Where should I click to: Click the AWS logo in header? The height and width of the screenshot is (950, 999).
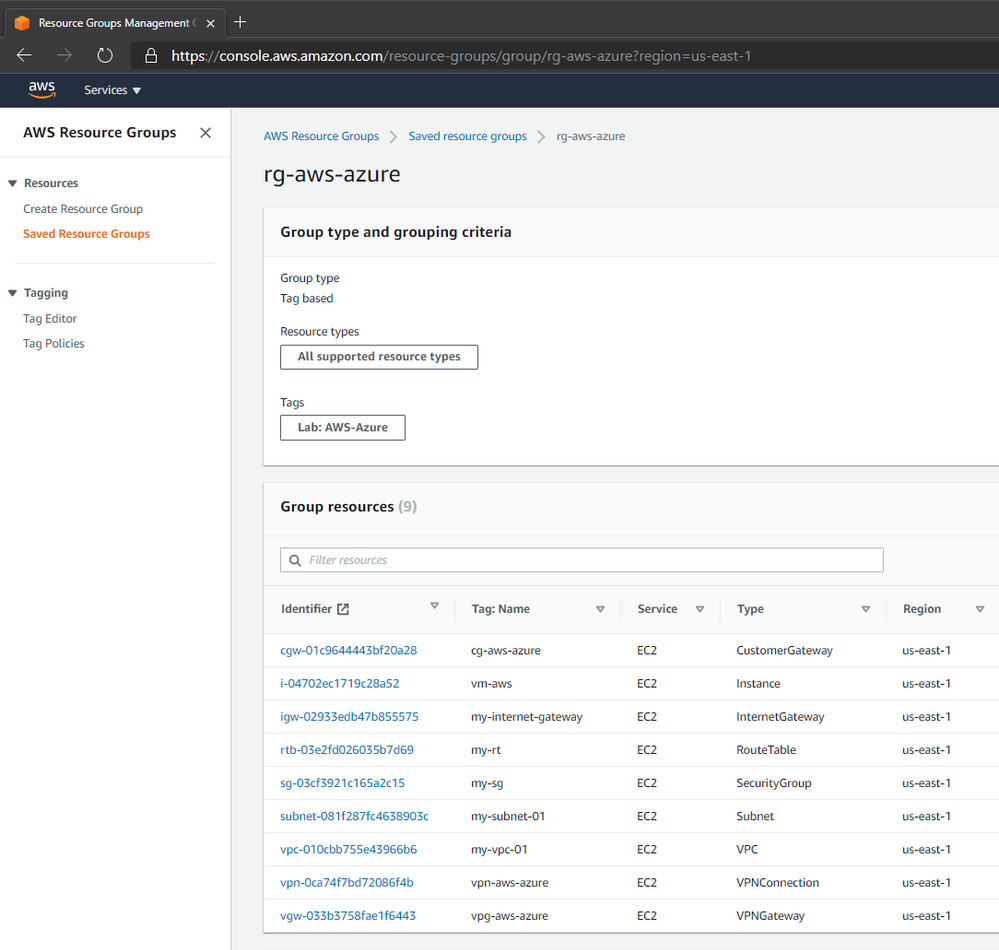42,90
